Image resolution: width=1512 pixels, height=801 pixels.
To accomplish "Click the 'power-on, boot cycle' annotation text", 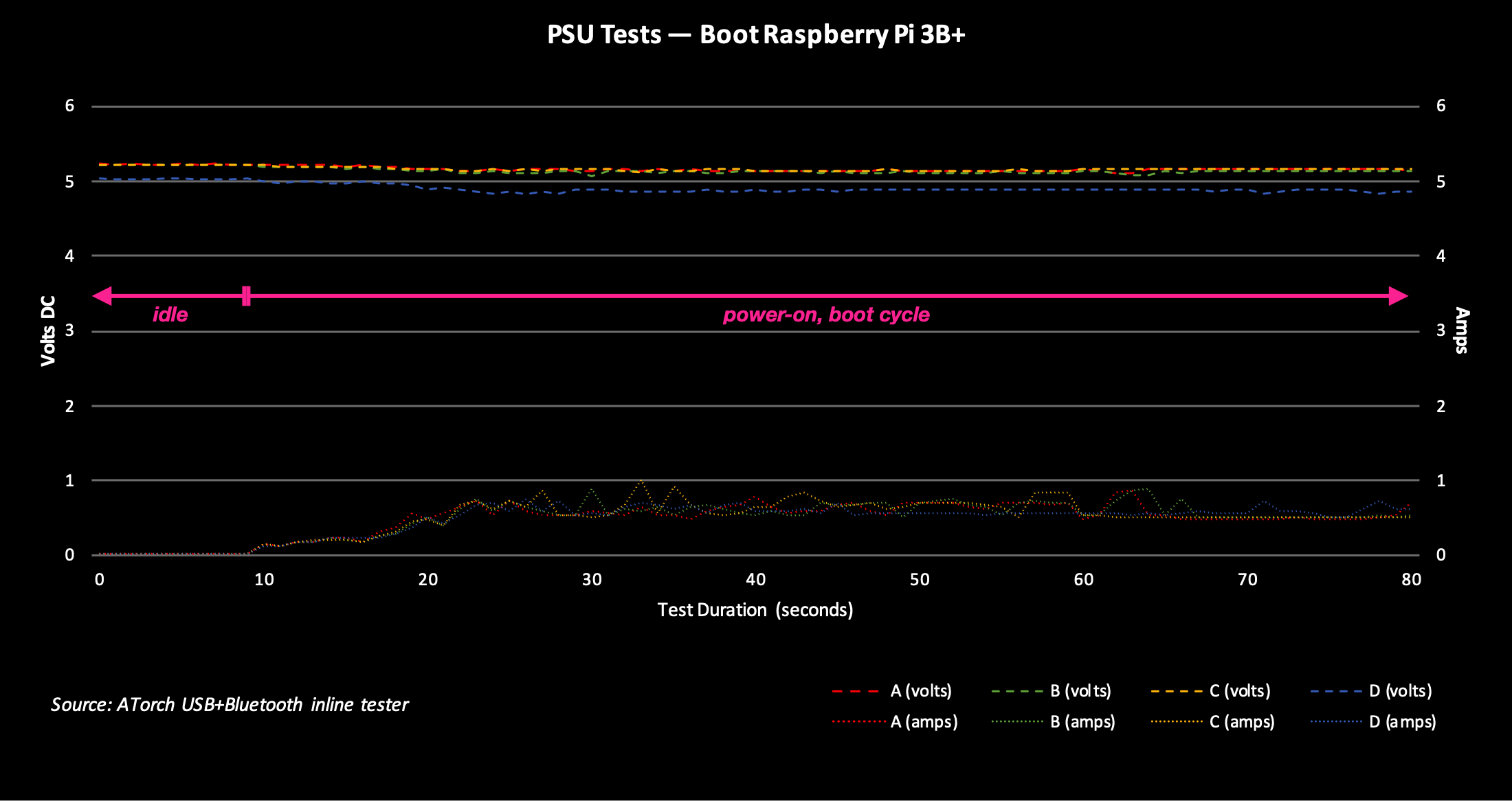I will [826, 315].
